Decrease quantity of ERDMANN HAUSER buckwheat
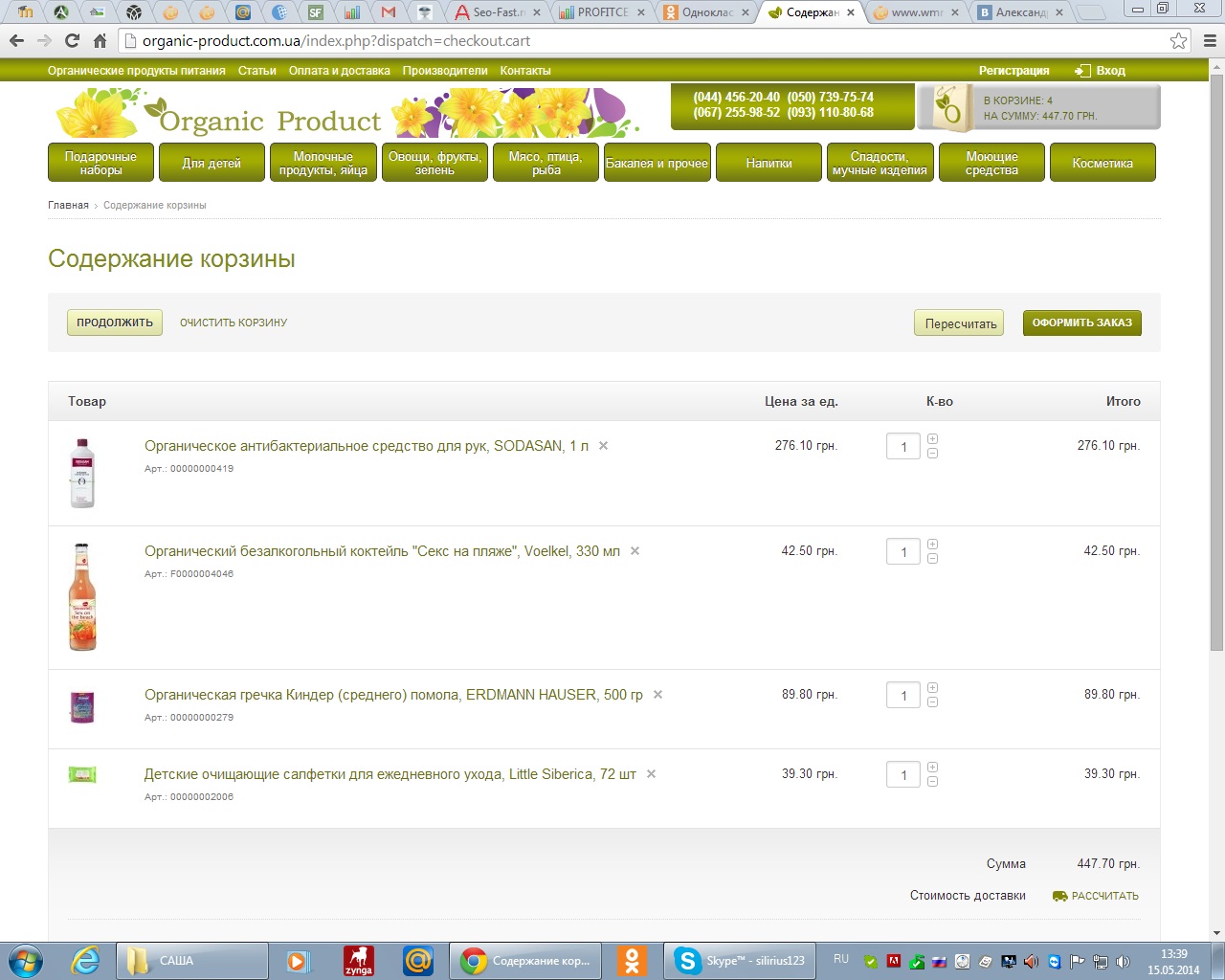 [x=932, y=702]
